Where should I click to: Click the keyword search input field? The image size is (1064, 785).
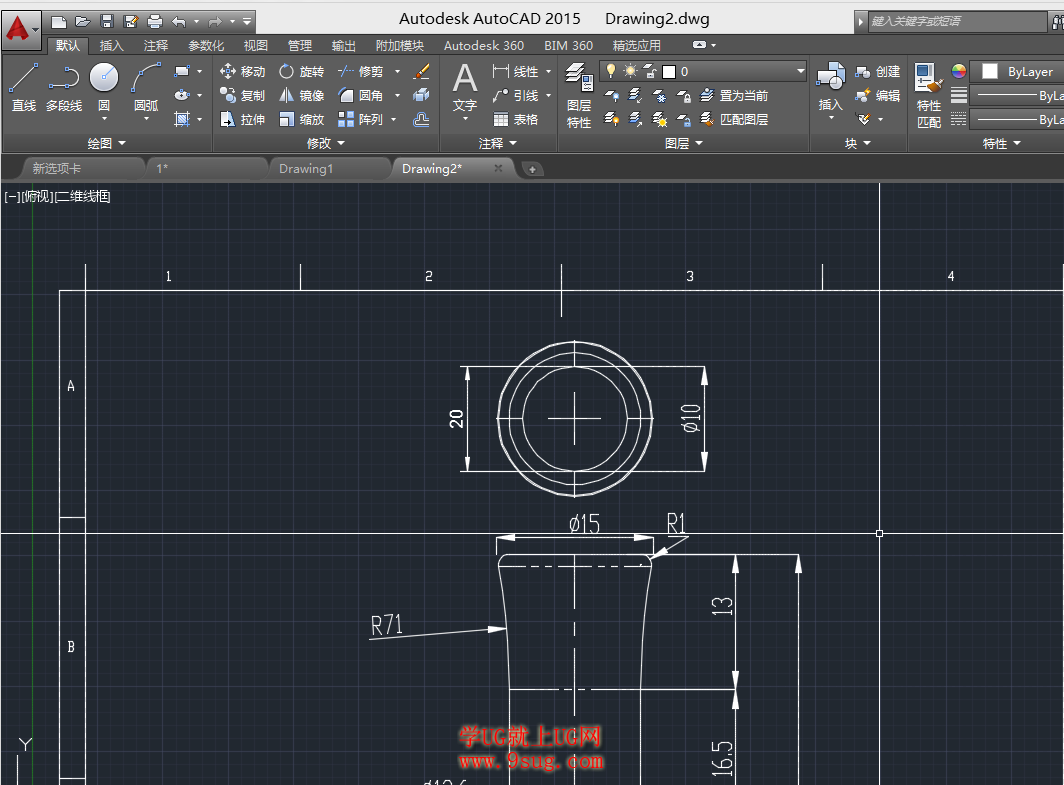coord(957,21)
